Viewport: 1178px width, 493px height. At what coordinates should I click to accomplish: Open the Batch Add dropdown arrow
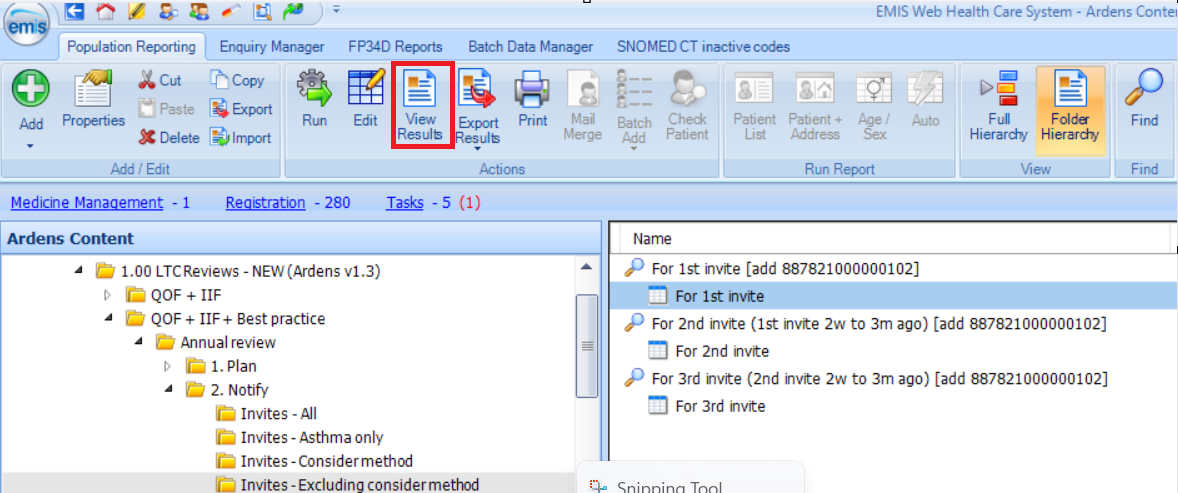(634, 149)
